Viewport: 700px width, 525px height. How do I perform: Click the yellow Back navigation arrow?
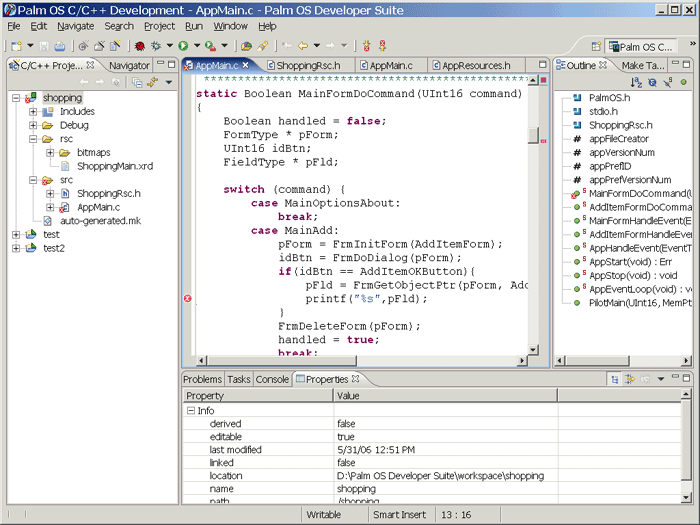tap(303, 46)
